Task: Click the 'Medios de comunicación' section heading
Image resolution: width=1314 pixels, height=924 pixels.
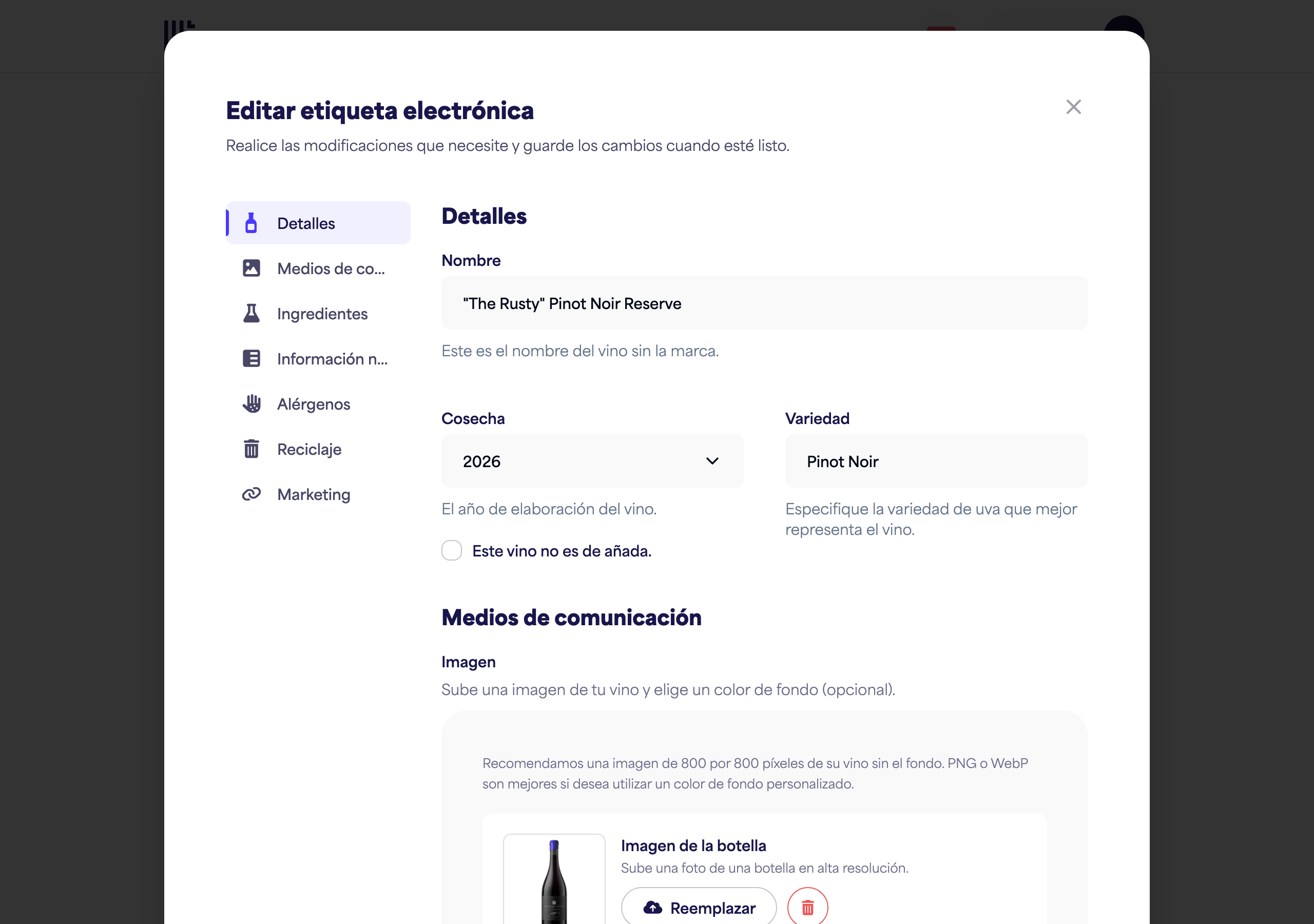Action: tap(571, 617)
